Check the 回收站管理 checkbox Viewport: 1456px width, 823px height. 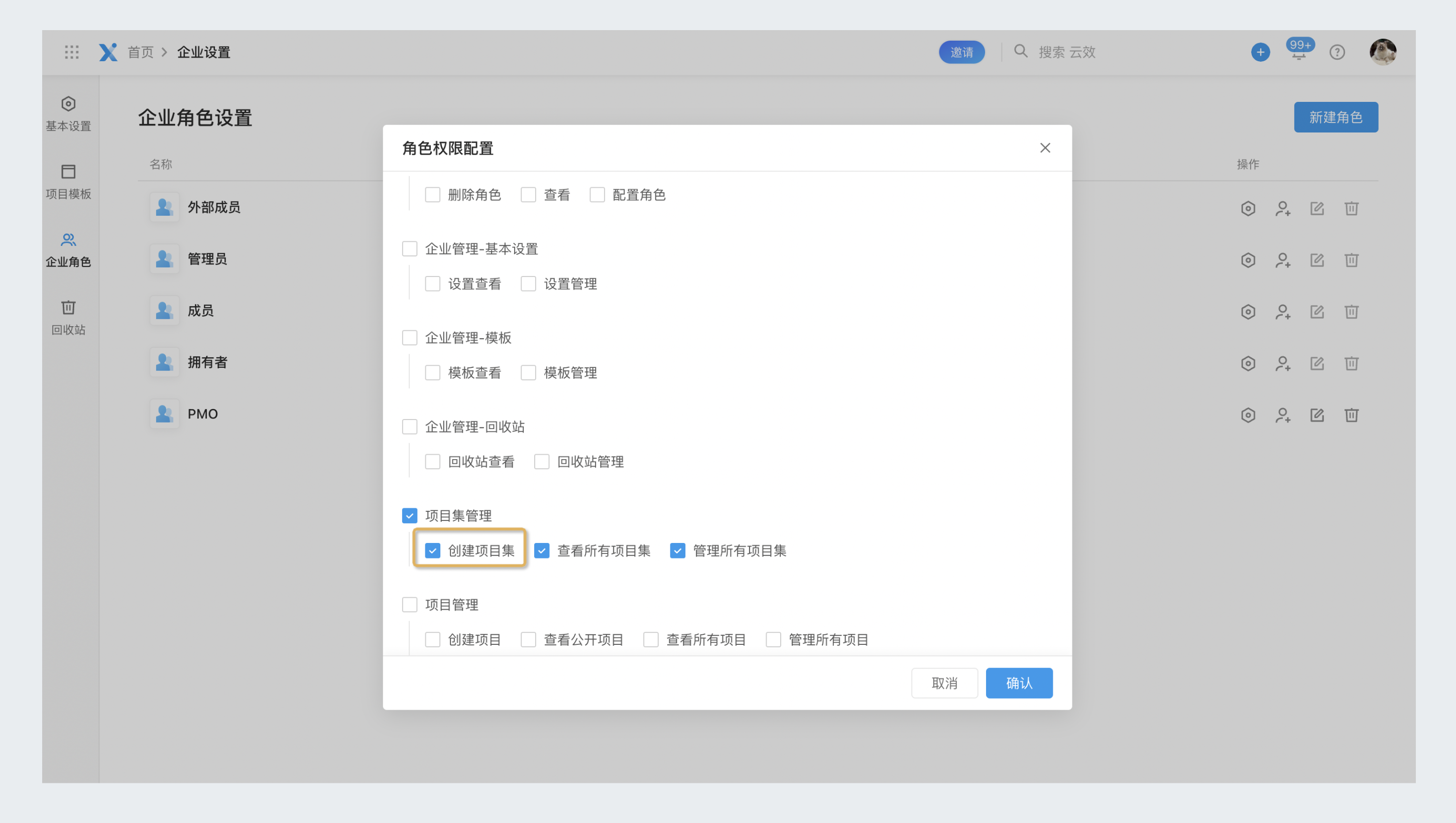(542, 461)
